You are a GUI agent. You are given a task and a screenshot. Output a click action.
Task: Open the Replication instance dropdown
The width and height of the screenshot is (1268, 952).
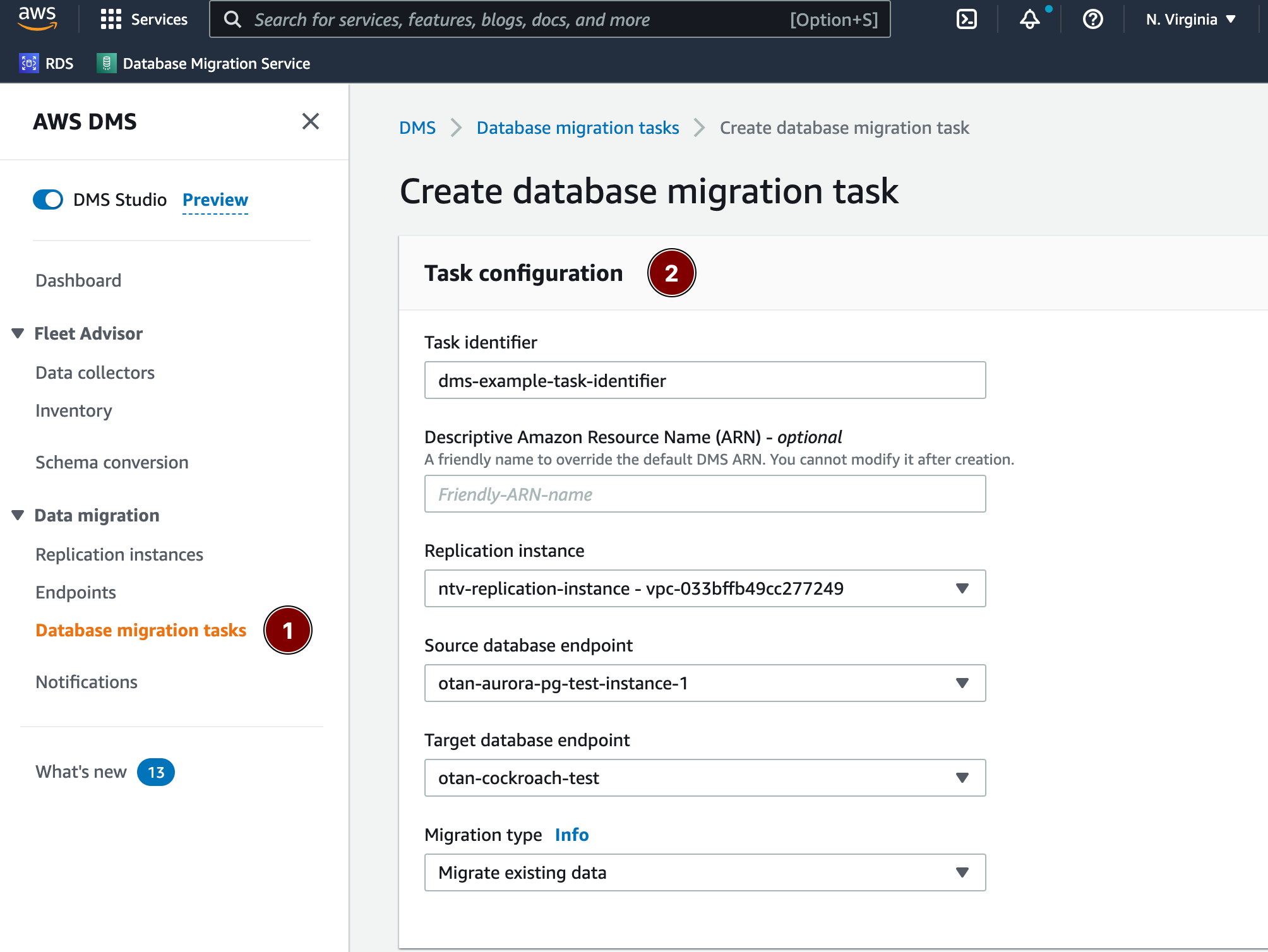(705, 588)
